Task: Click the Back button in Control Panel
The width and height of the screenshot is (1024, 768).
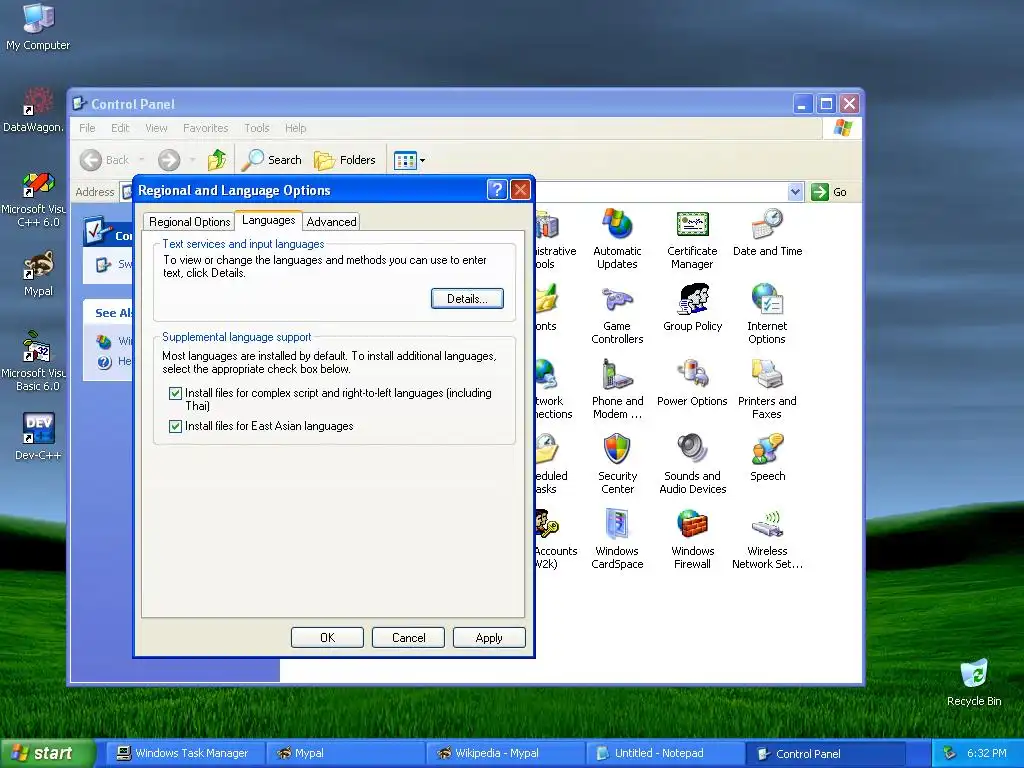Action: pos(104,159)
